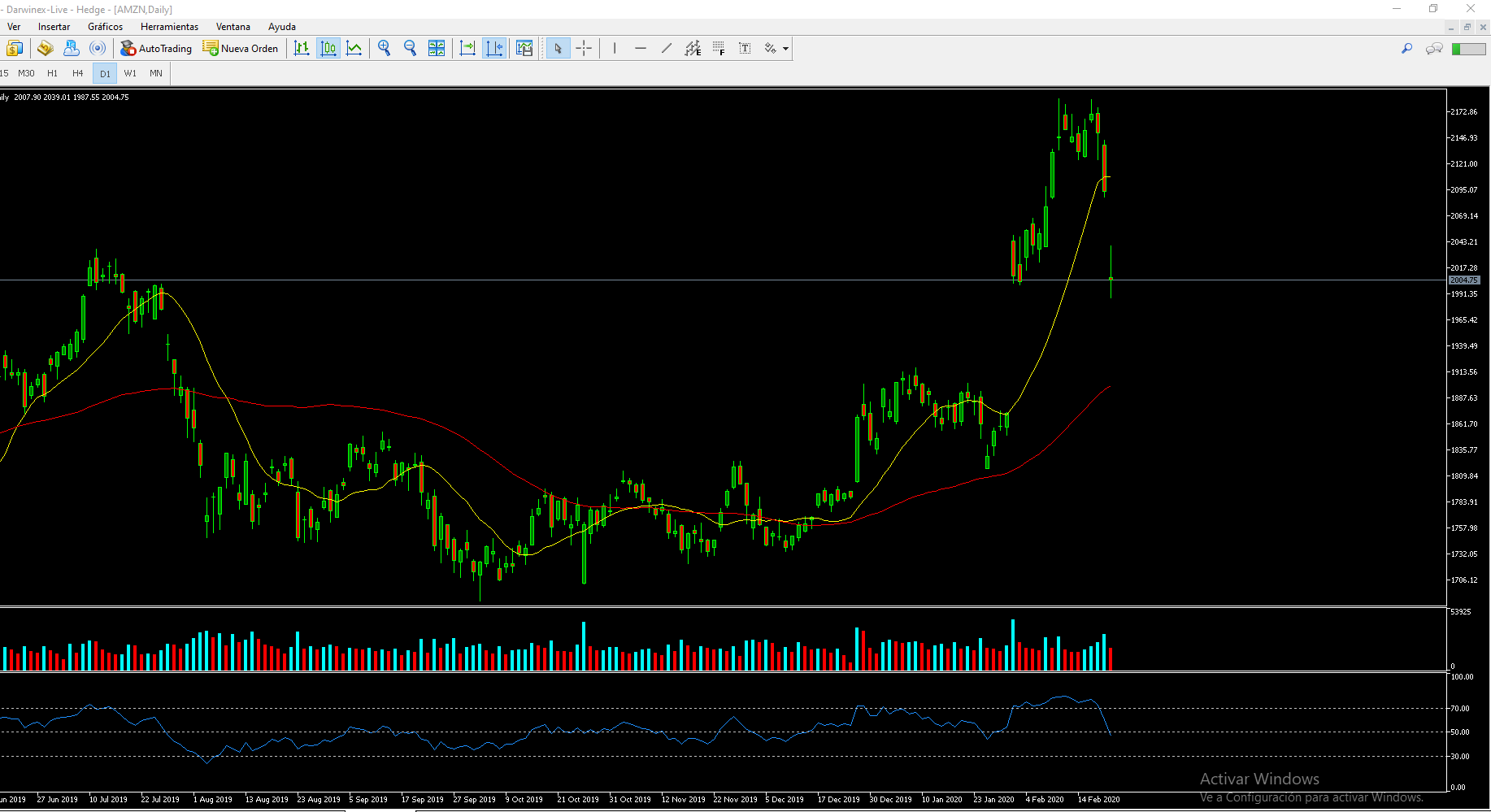Image resolution: width=1491 pixels, height=812 pixels.
Task: Select the arrow cursor tool
Action: tap(558, 49)
